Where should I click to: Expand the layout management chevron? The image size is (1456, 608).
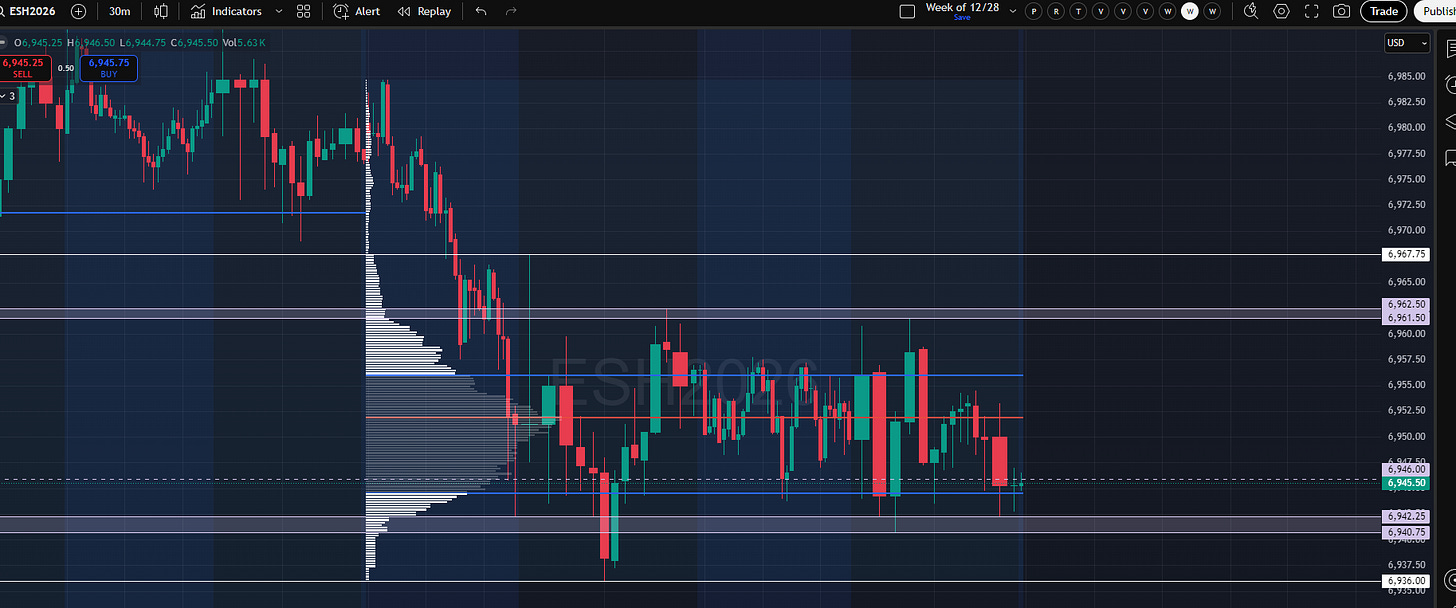[x=1013, y=11]
